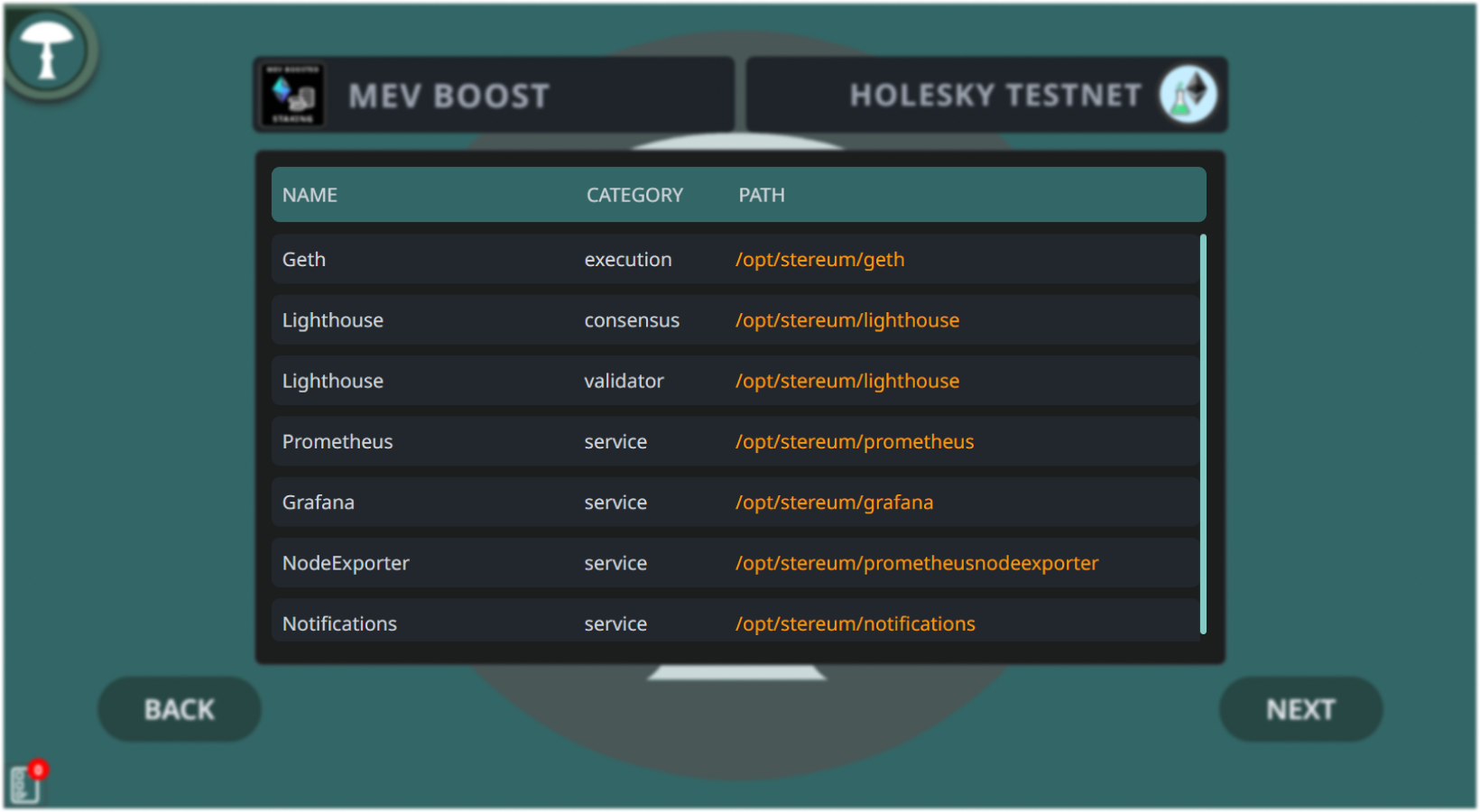Click the MEV BOOST preset title
This screenshot has height=812, width=1480.
(449, 96)
